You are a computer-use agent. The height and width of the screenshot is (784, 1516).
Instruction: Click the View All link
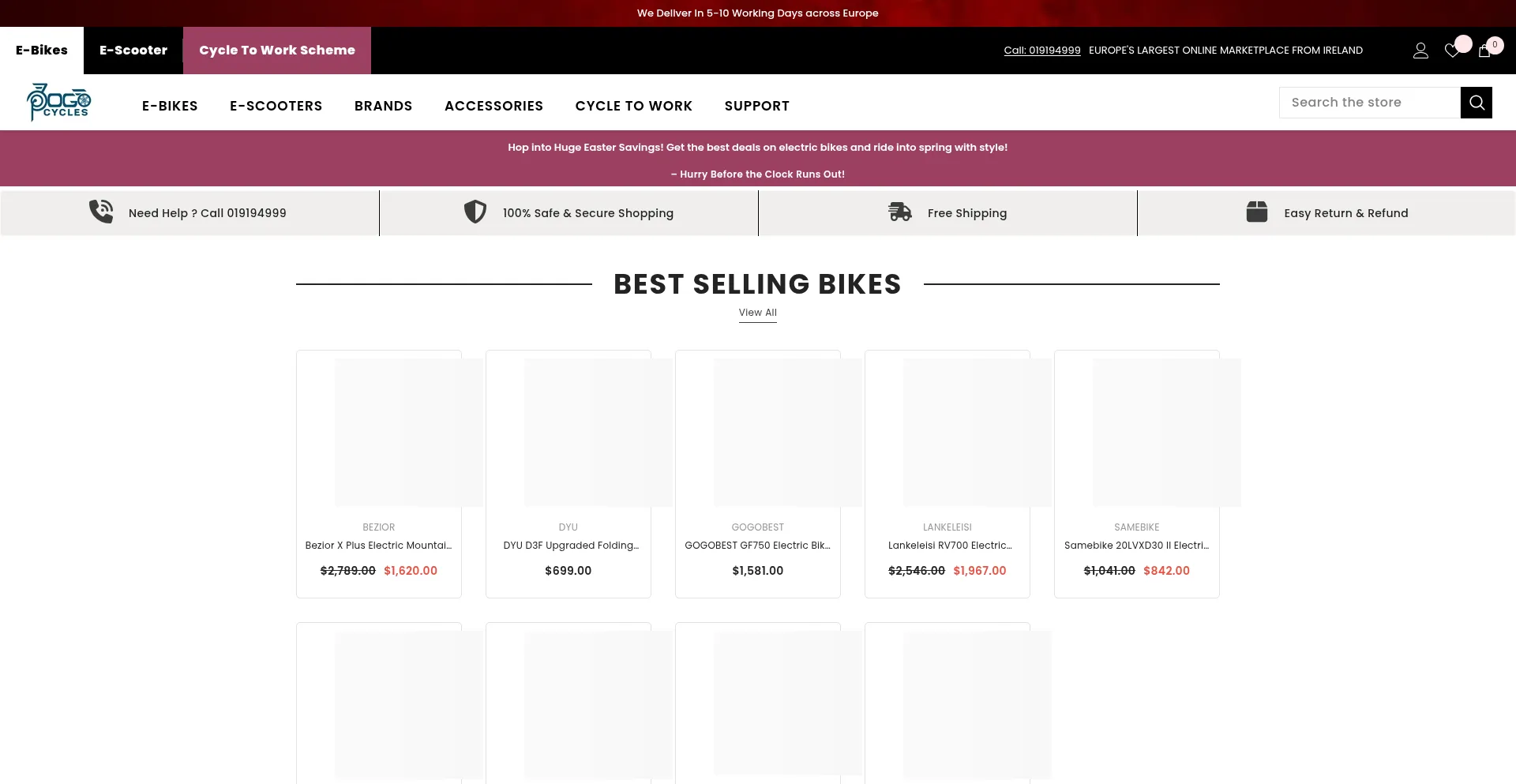[x=758, y=313]
